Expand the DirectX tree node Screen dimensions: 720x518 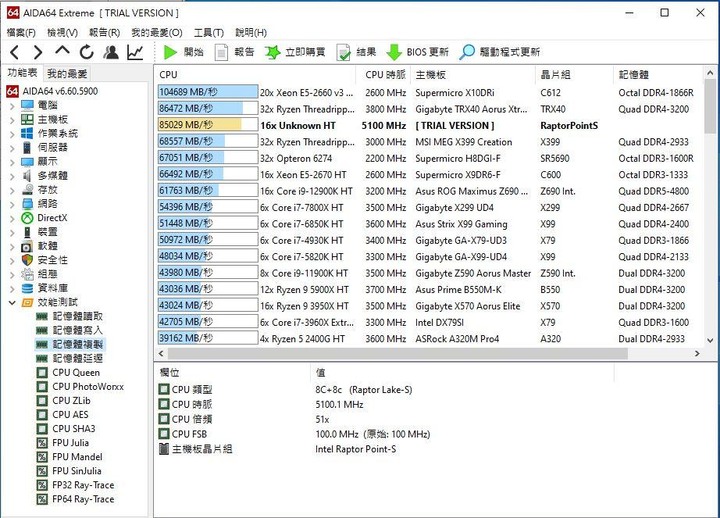click(x=12, y=218)
